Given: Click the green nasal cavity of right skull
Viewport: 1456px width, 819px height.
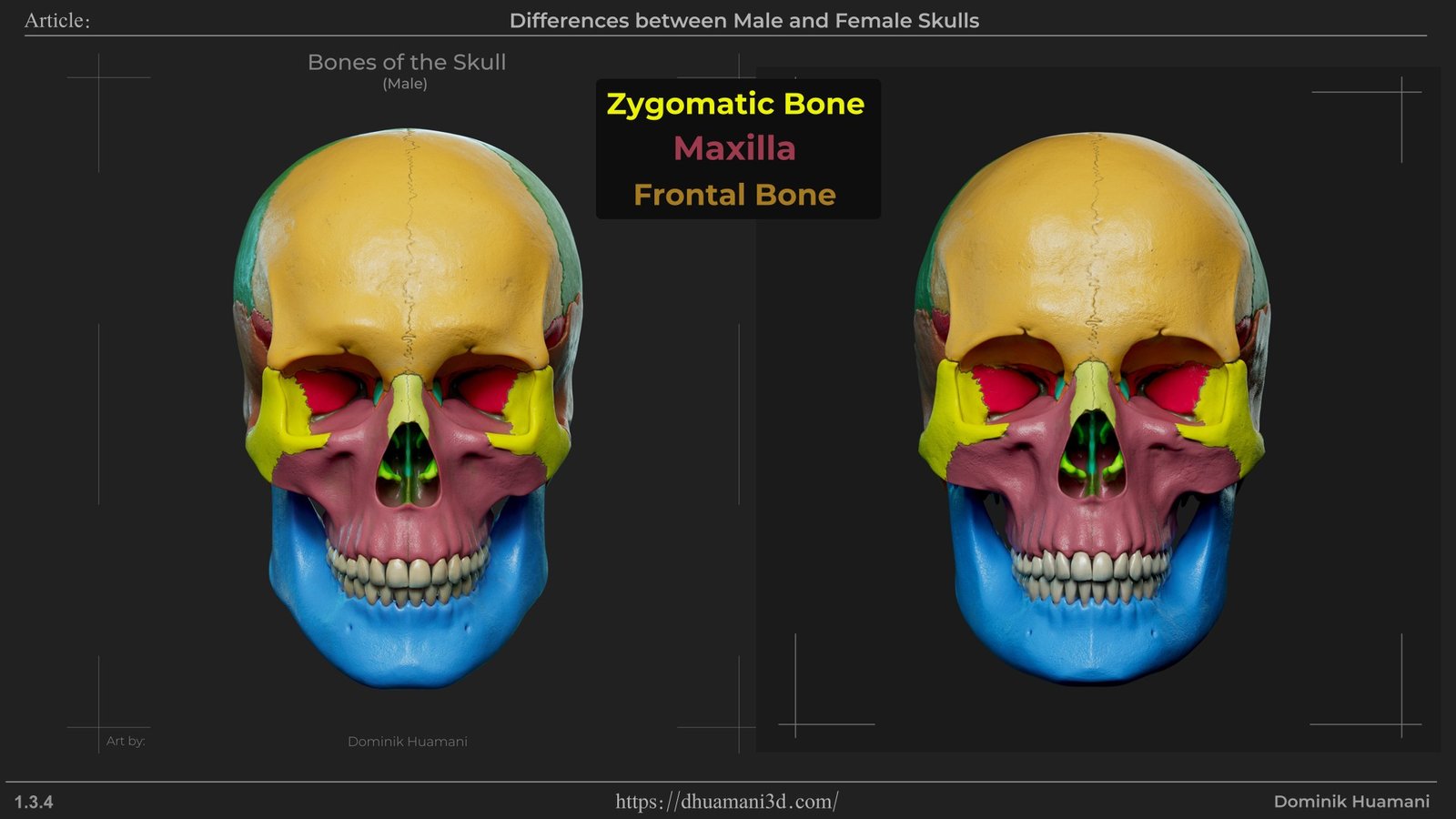Looking at the screenshot, I should click(x=1092, y=460).
